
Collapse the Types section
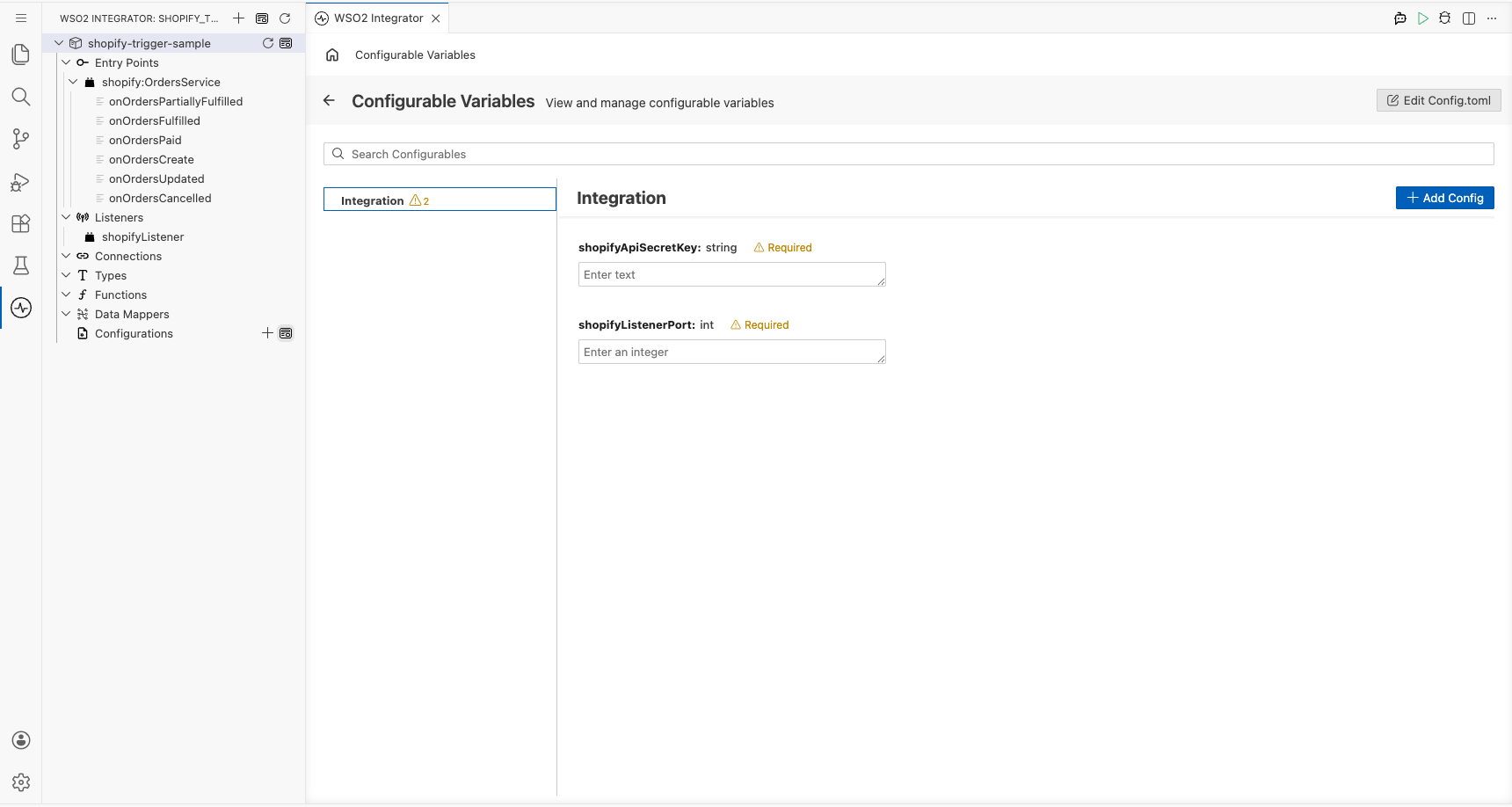(x=66, y=275)
